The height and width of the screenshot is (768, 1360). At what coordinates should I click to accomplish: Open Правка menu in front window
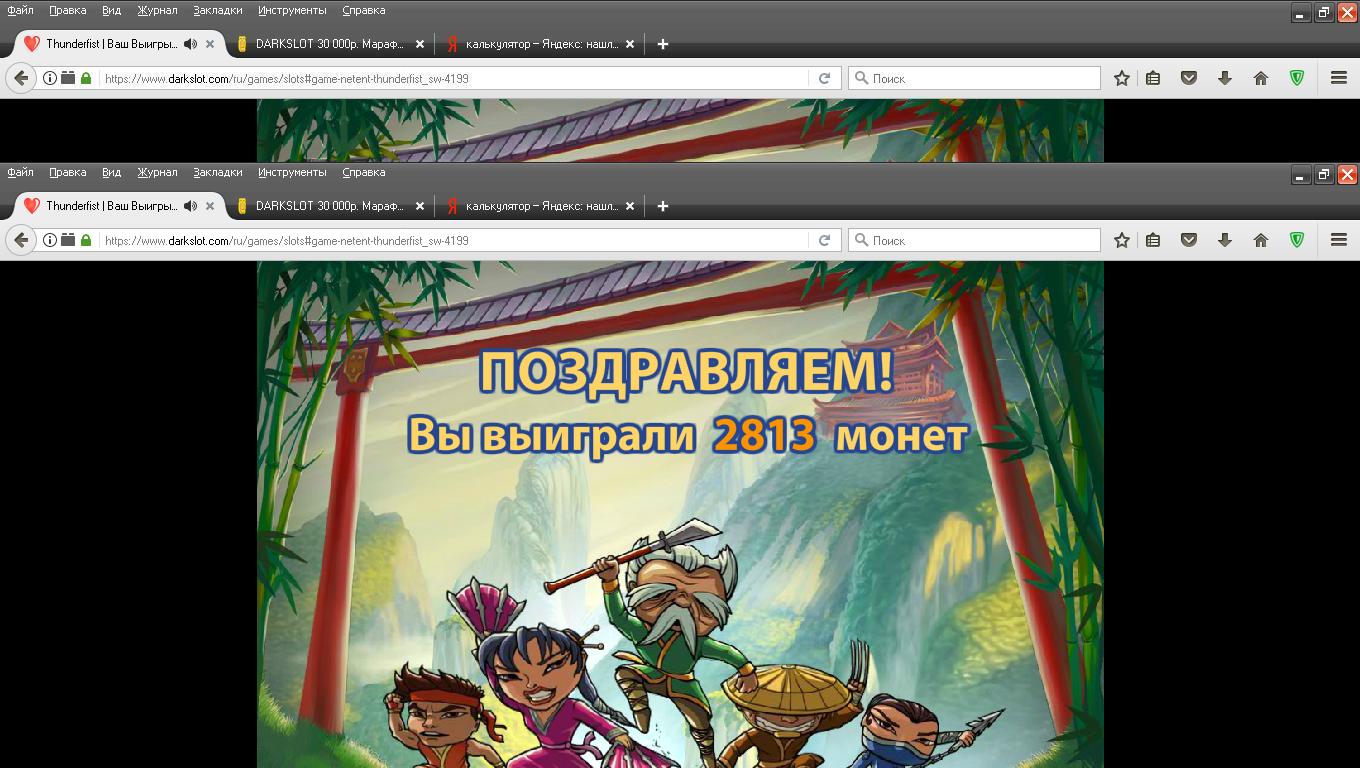pos(67,172)
